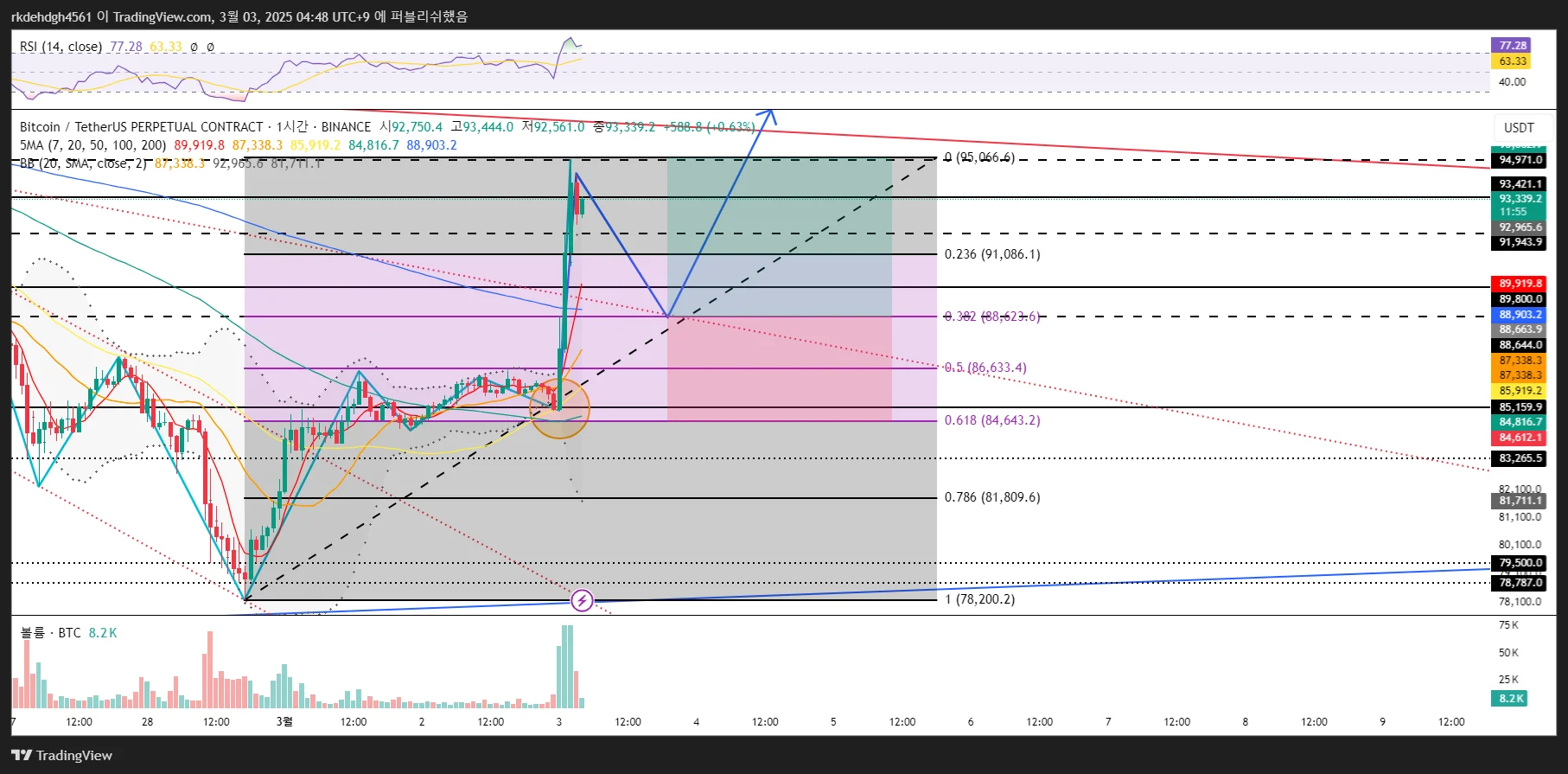Viewport: 1568px width, 774px height.
Task: Select the 5MA (7, 20, 50, 100, 200) legend
Action: pos(92,145)
